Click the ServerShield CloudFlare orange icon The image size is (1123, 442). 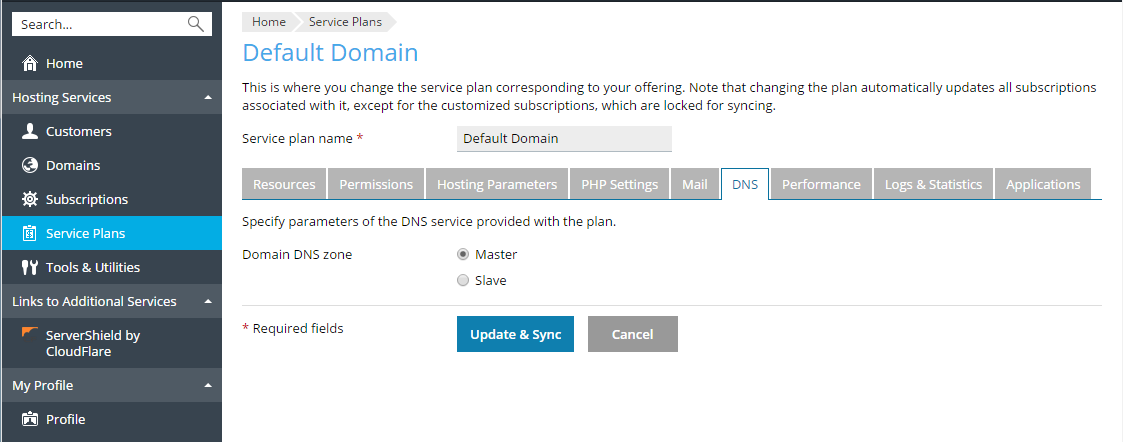click(x=30, y=333)
